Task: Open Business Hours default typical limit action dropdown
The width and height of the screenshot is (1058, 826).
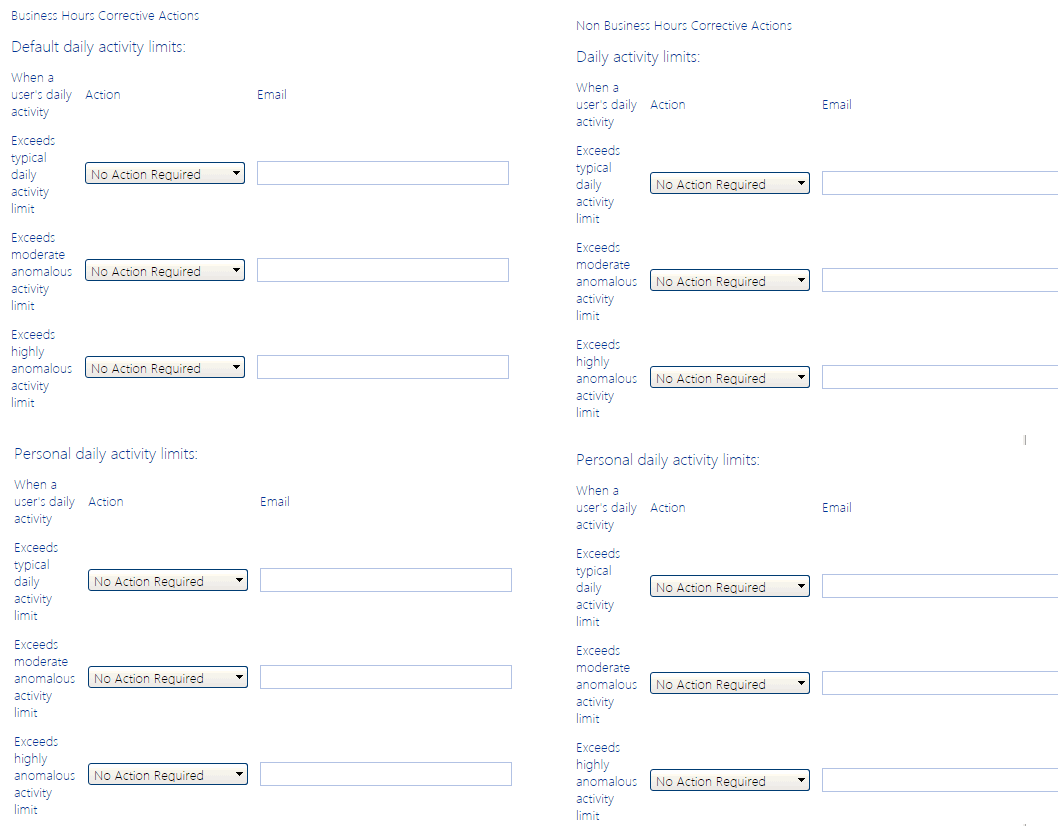Action: (165, 174)
